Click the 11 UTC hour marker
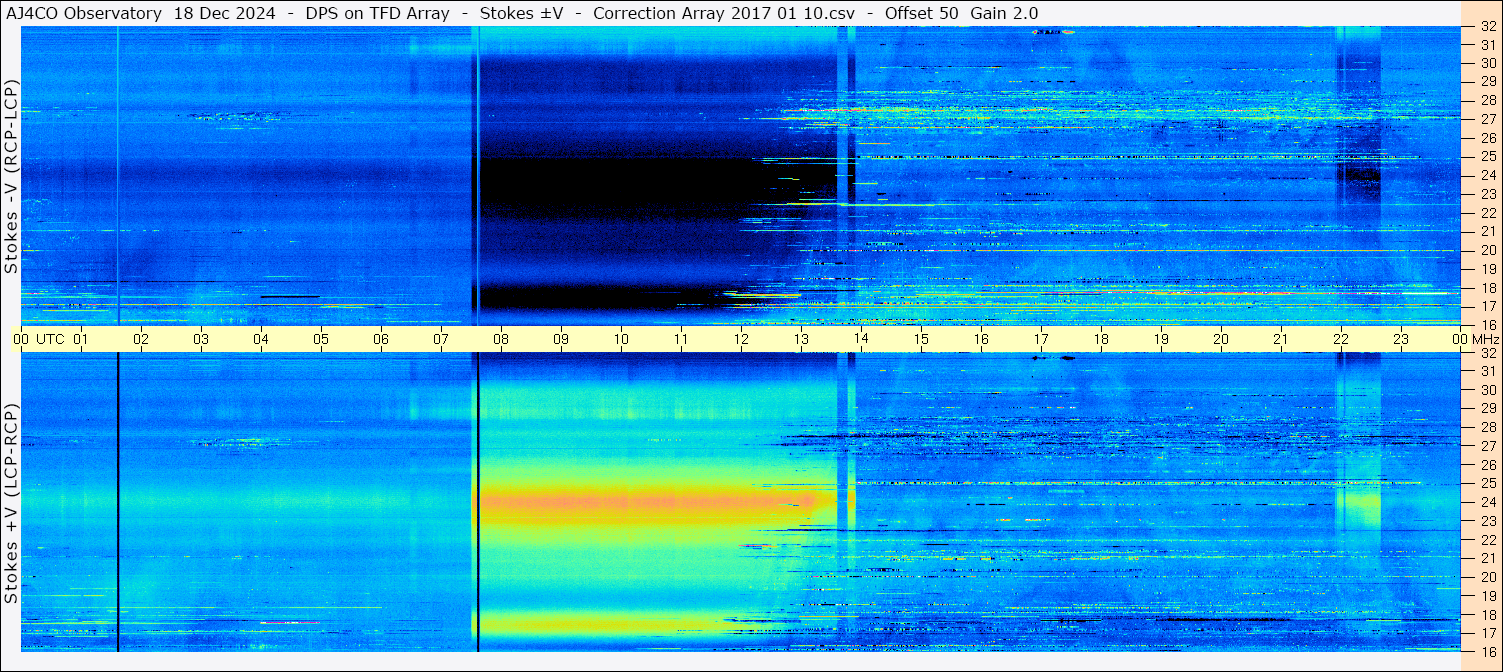This screenshot has height=672, width=1503. (x=681, y=339)
